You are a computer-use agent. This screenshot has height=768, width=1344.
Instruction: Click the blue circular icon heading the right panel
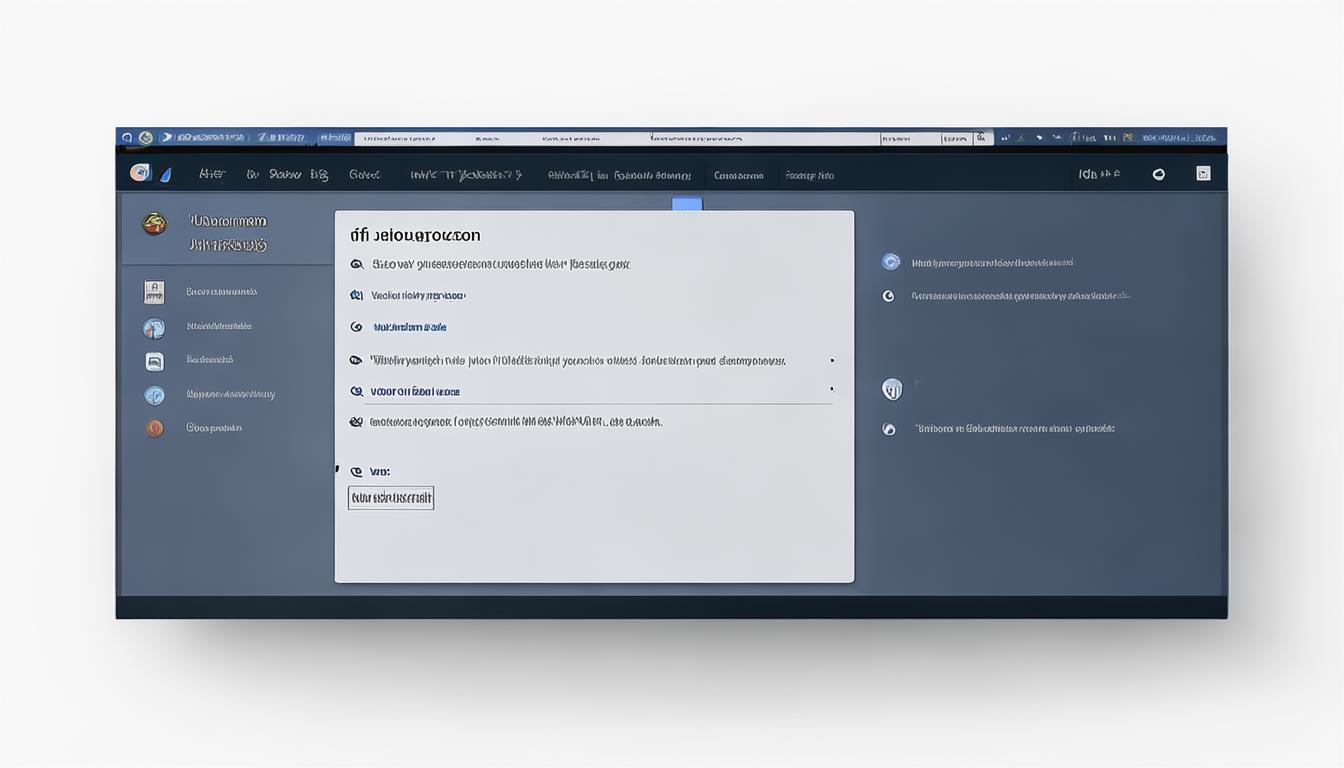click(891, 262)
